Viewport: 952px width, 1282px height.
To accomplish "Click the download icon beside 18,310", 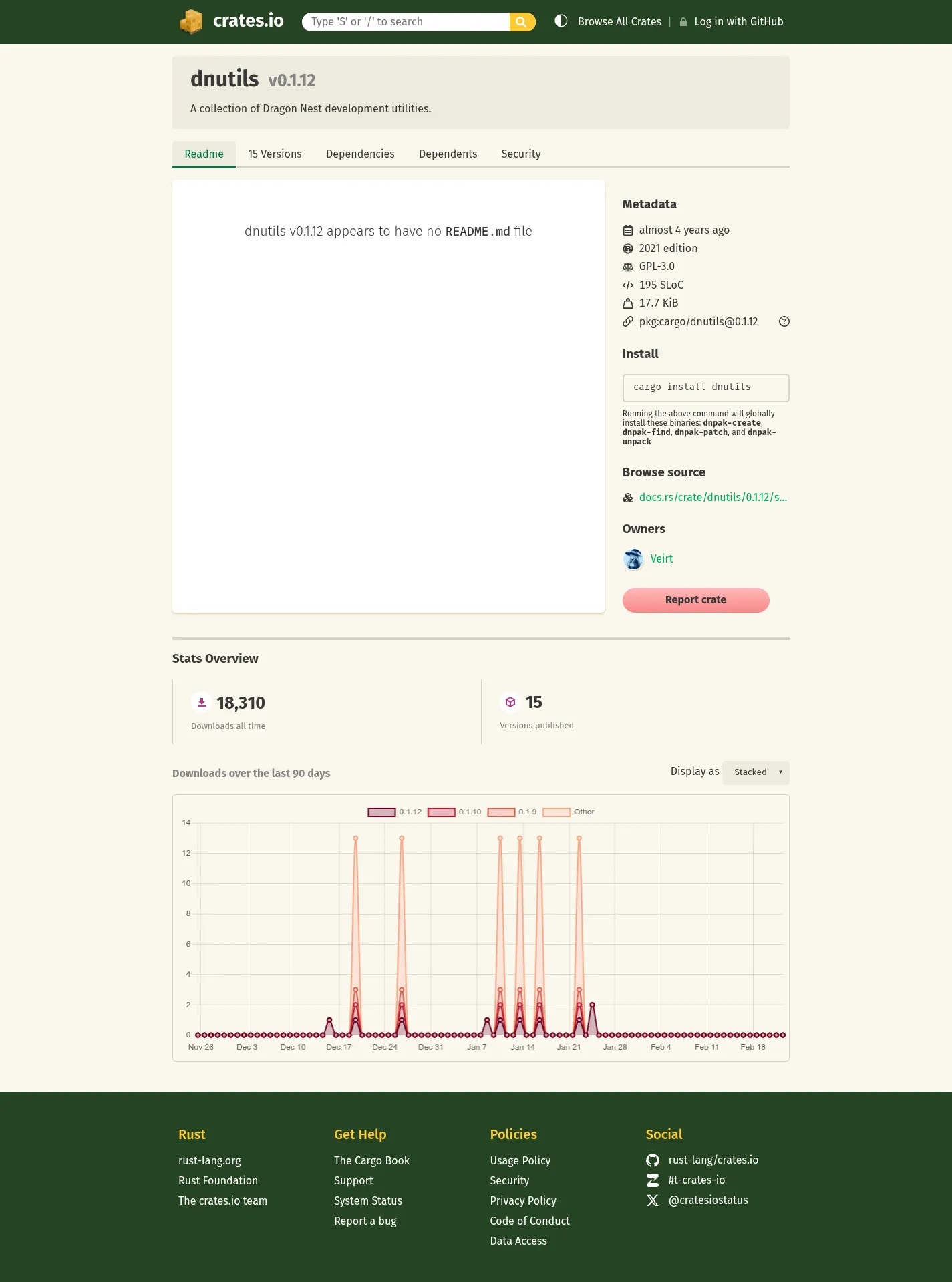I will click(x=202, y=703).
